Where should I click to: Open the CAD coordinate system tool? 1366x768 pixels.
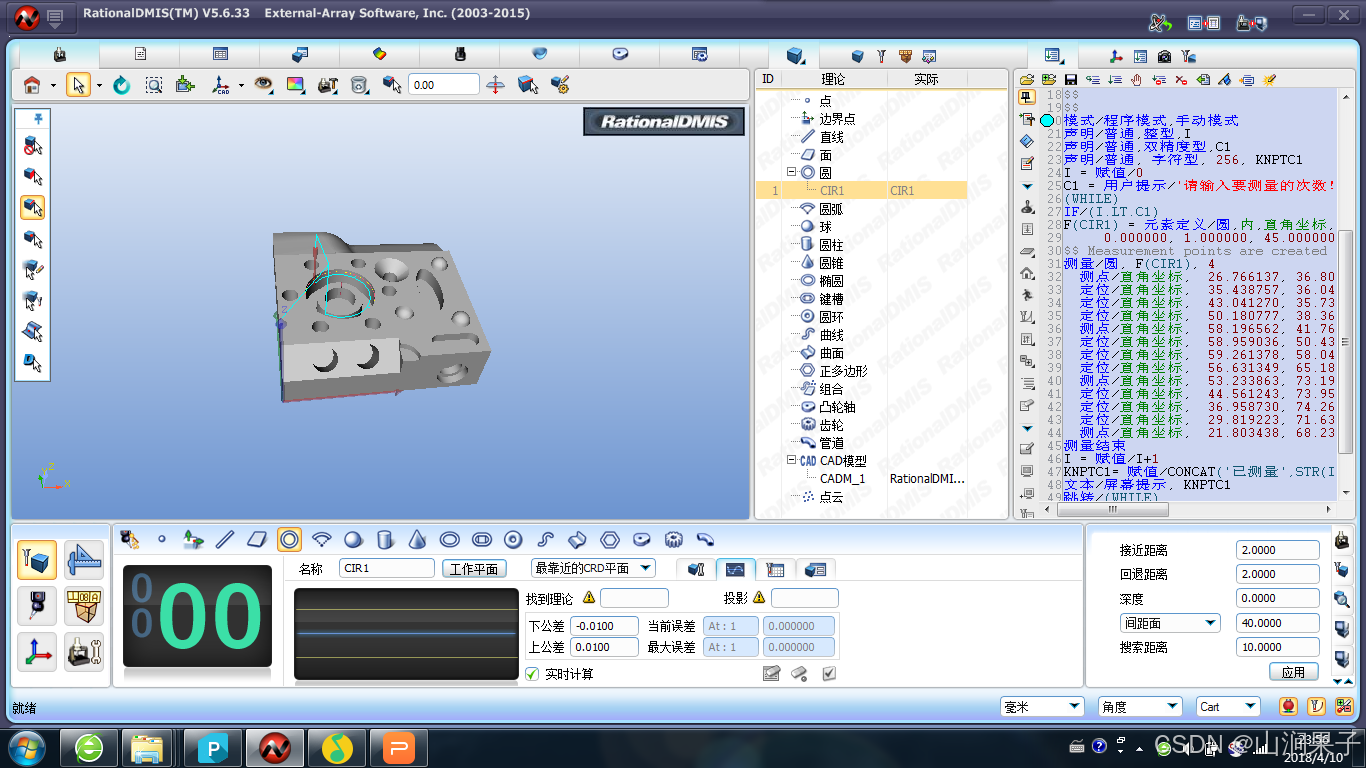[221, 85]
